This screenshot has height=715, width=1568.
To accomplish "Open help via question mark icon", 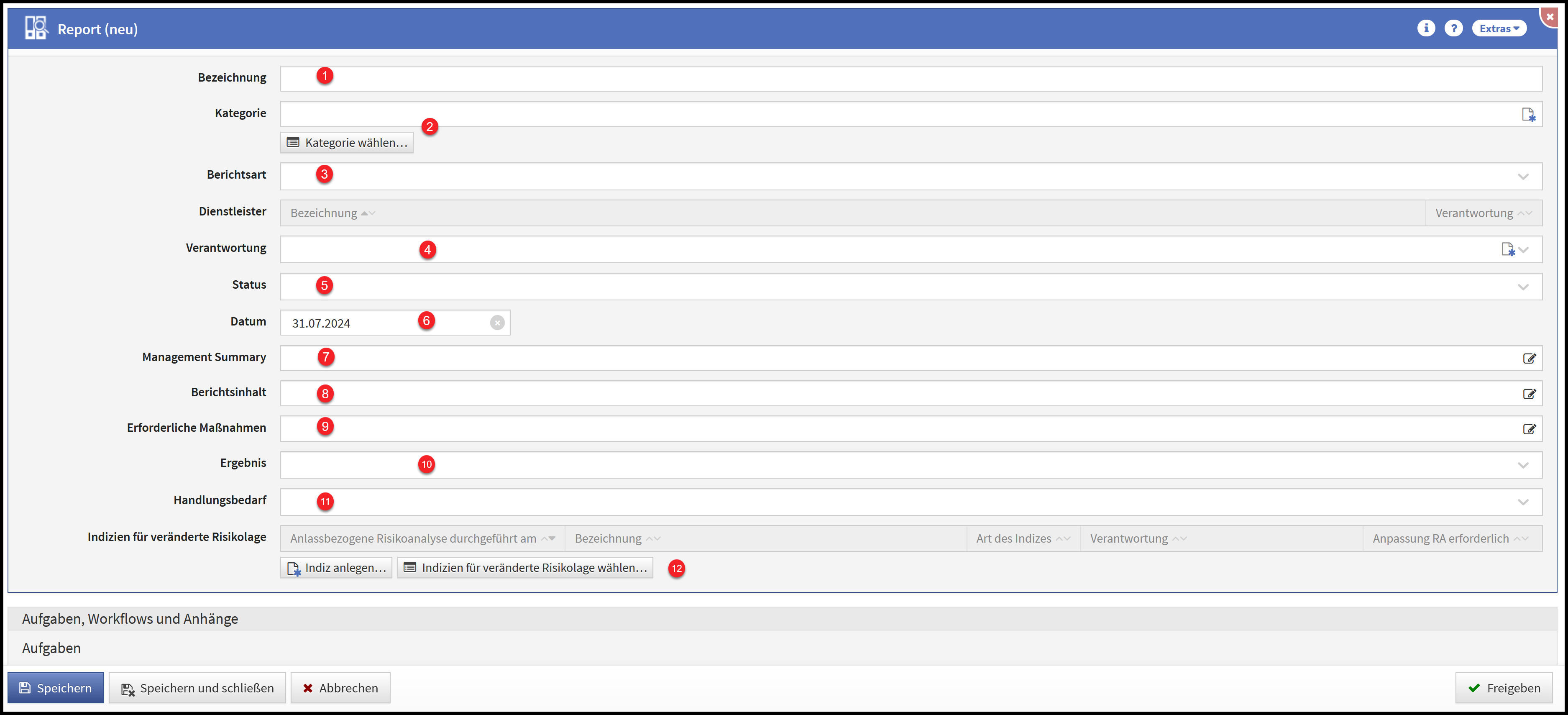I will (x=1453, y=28).
